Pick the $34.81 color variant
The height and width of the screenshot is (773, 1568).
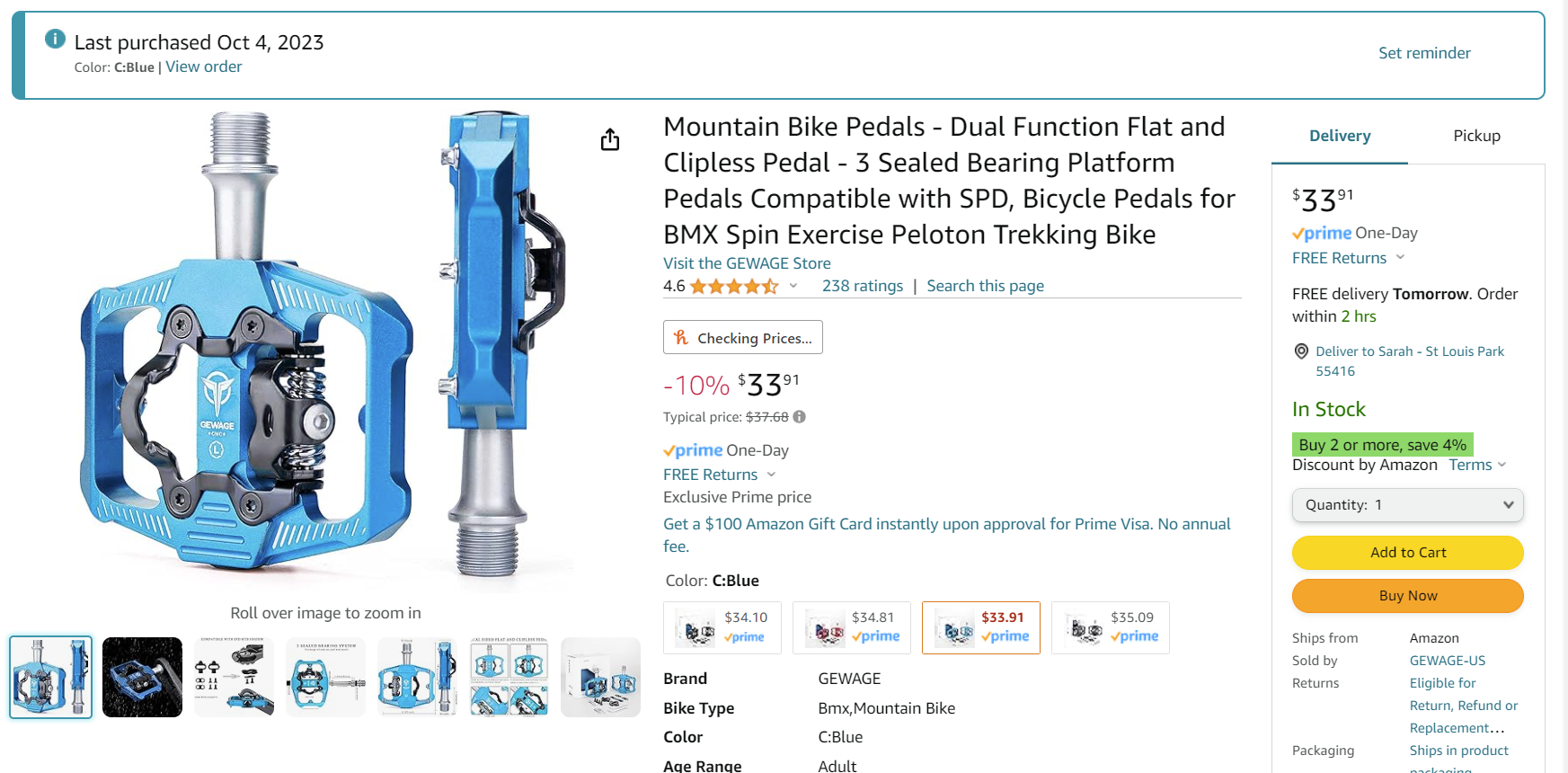[851, 627]
